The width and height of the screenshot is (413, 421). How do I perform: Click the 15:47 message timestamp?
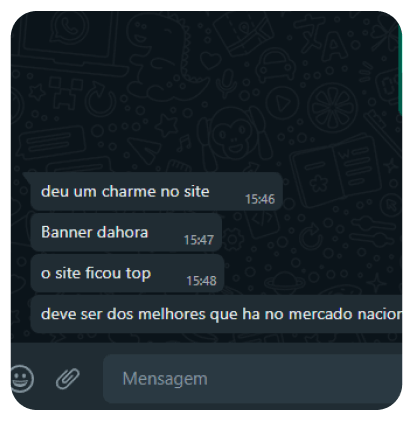coord(199,240)
